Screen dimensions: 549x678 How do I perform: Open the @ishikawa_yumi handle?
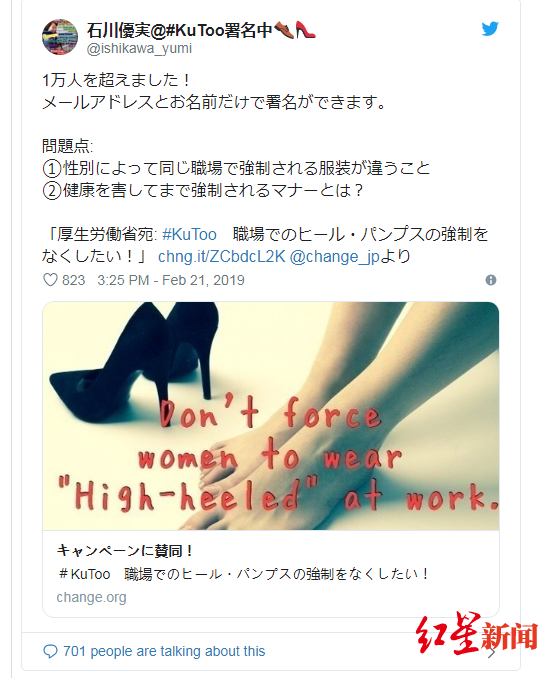(x=139, y=48)
